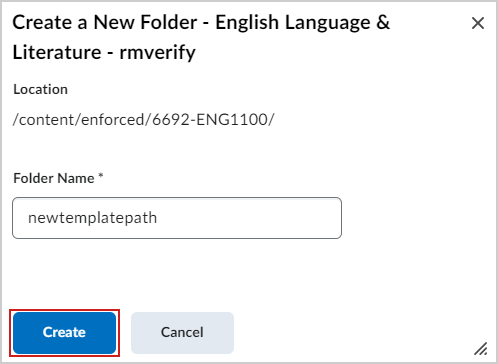Click the required asterisk next to Folder Name
Image resolution: width=498 pixels, height=364 pixels.
coord(101,175)
